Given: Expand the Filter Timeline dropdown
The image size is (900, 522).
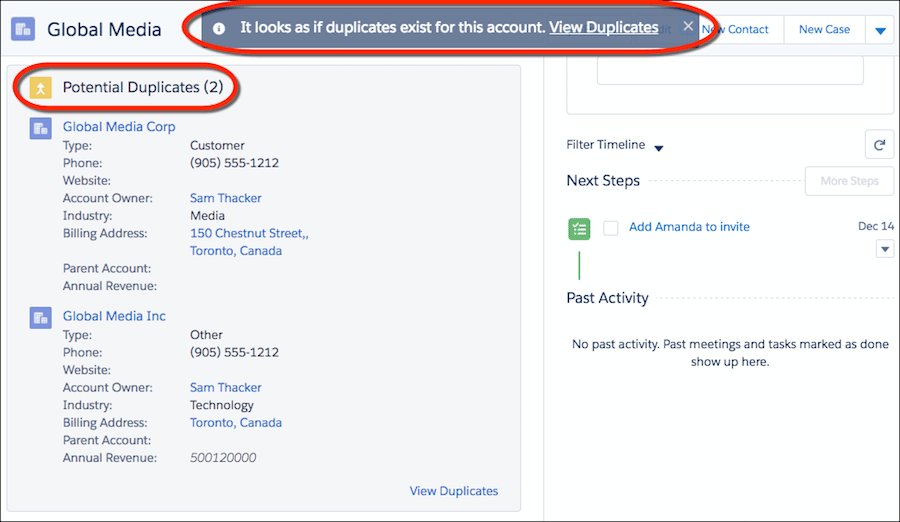Looking at the screenshot, I should [659, 148].
